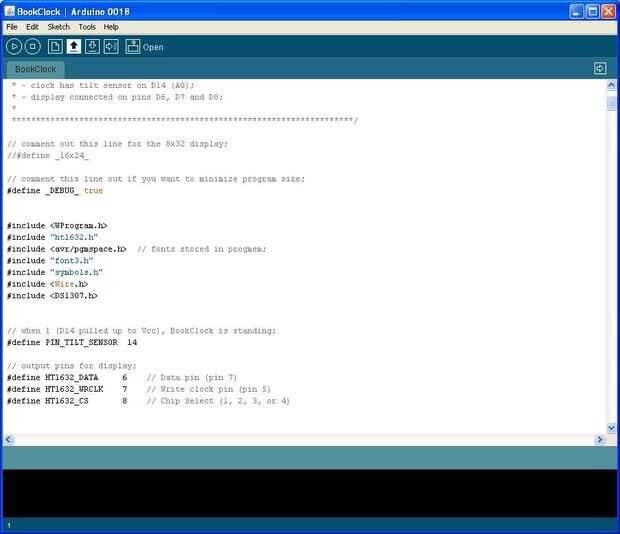Click the '#include <WProgram.h>' line
Image resolution: width=620 pixels, height=534 pixels.
[x=57, y=226]
